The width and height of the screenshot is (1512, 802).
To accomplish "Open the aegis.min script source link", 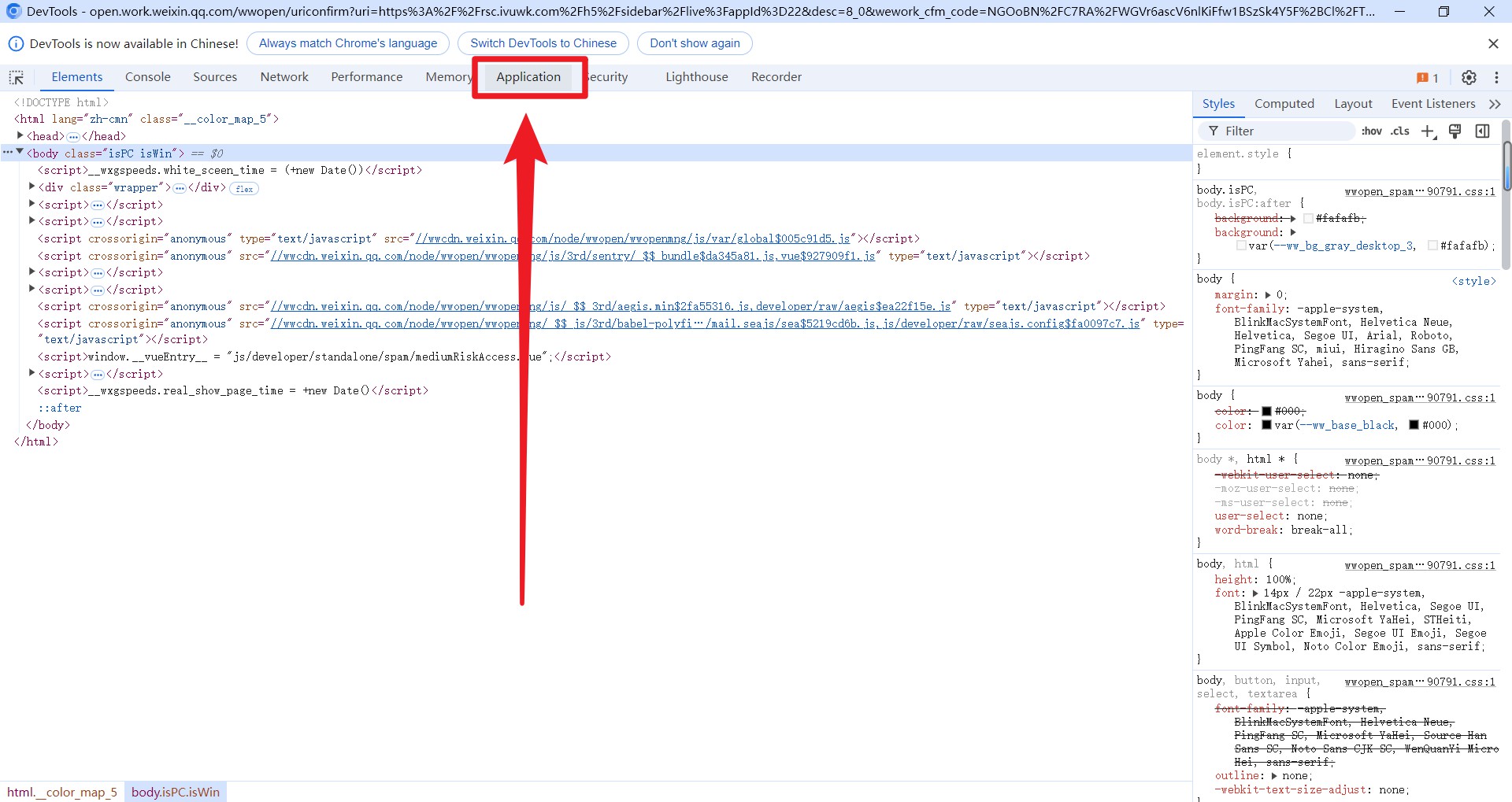I will click(611, 307).
